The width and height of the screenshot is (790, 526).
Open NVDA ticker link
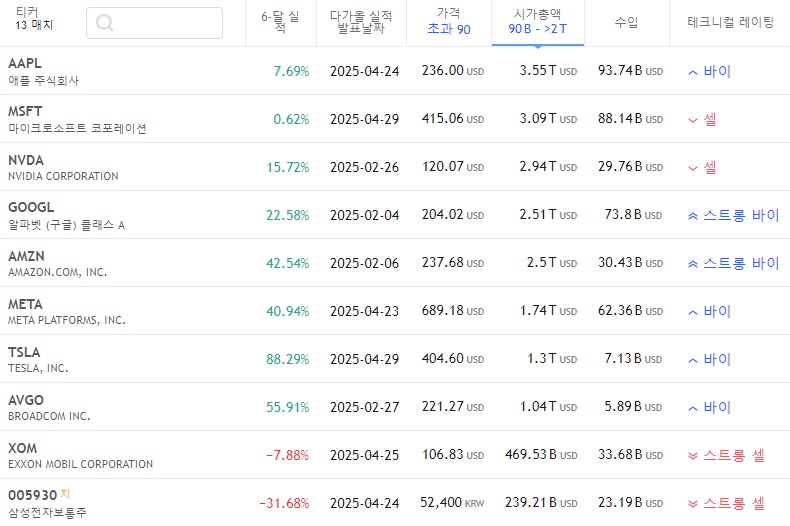[26, 160]
